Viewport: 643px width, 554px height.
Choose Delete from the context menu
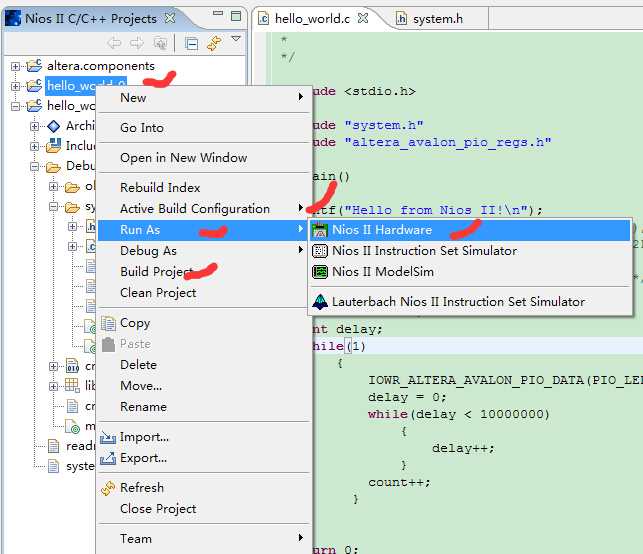tap(203, 365)
